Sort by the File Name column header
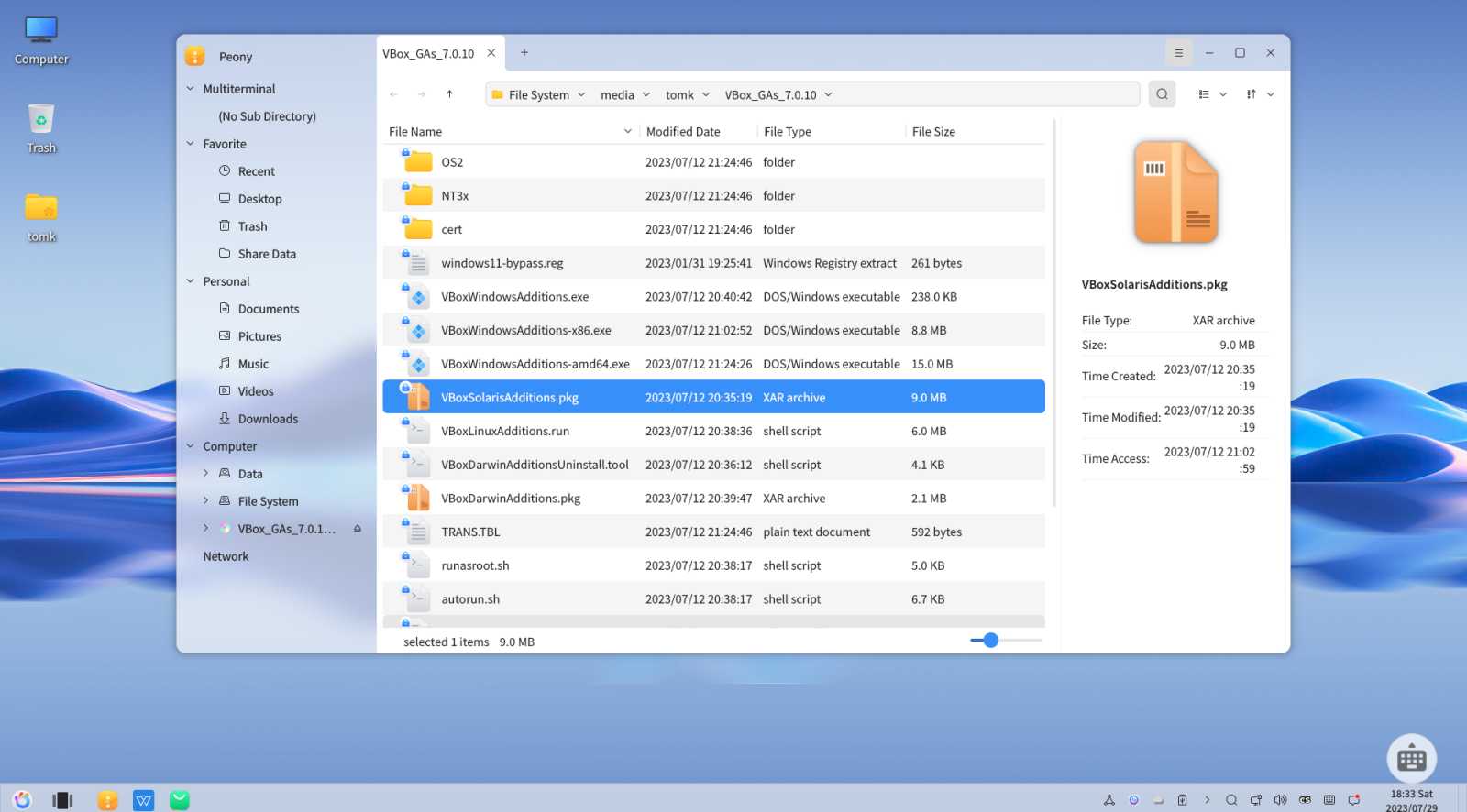1467x812 pixels. tap(511, 131)
